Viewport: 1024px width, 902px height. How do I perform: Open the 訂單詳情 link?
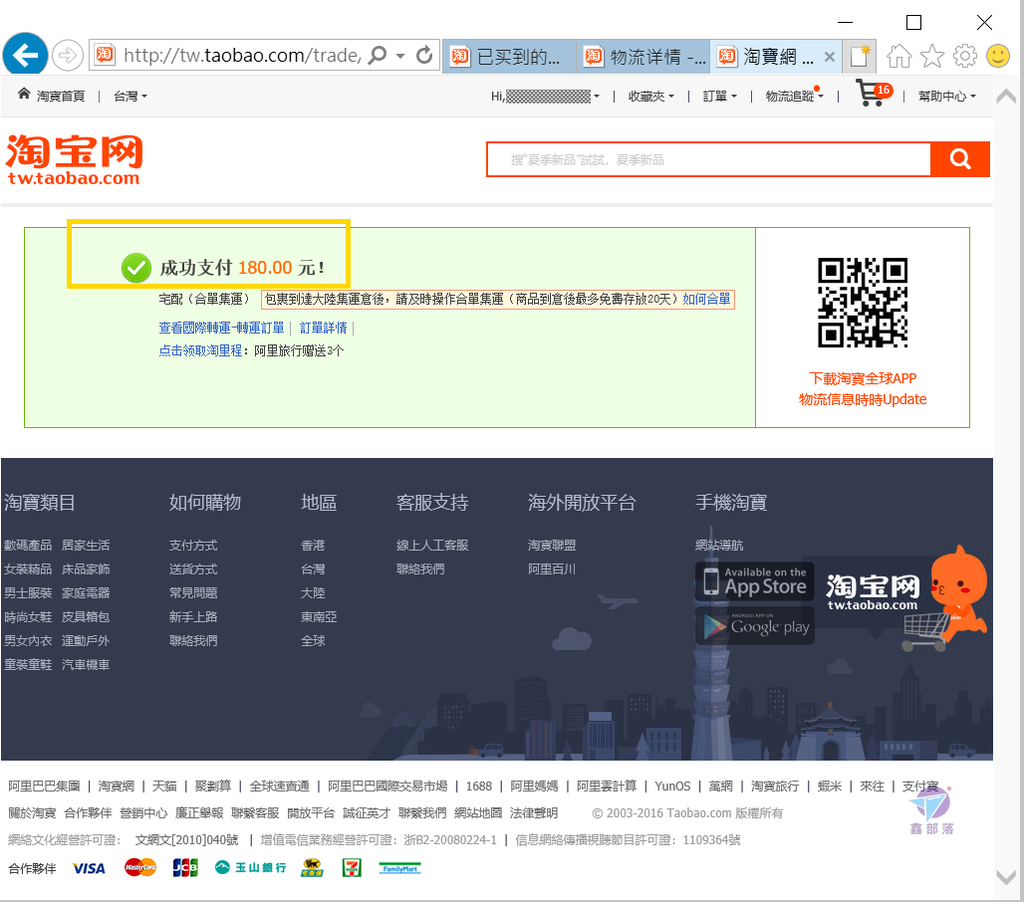pyautogui.click(x=323, y=328)
